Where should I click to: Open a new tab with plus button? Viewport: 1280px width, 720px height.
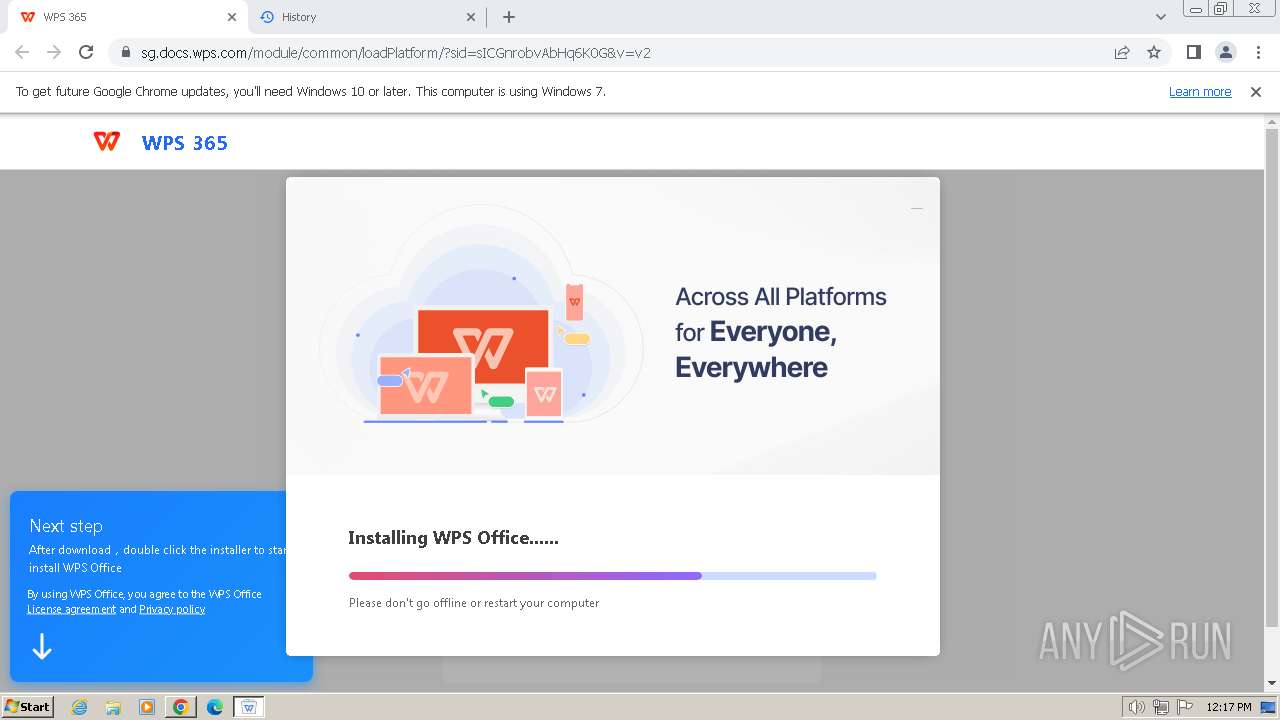(509, 17)
